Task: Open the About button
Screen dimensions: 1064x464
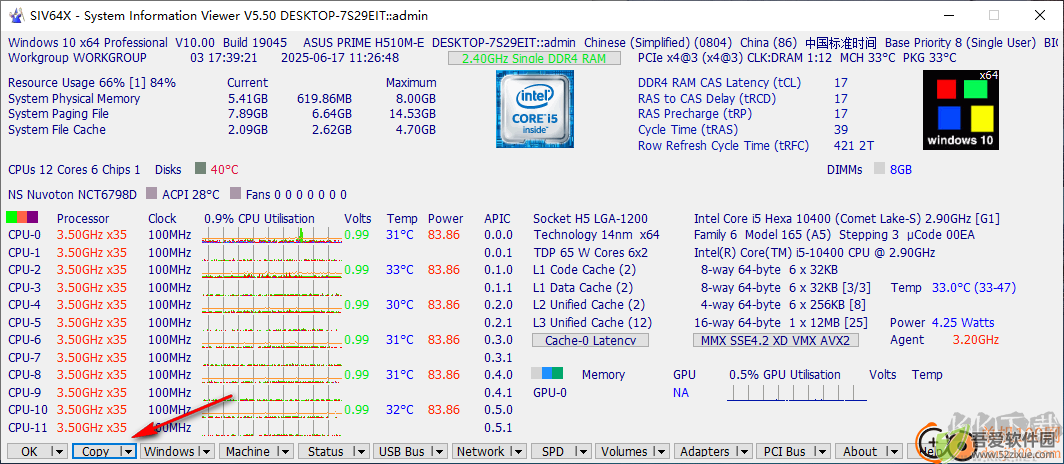Action: (860, 451)
